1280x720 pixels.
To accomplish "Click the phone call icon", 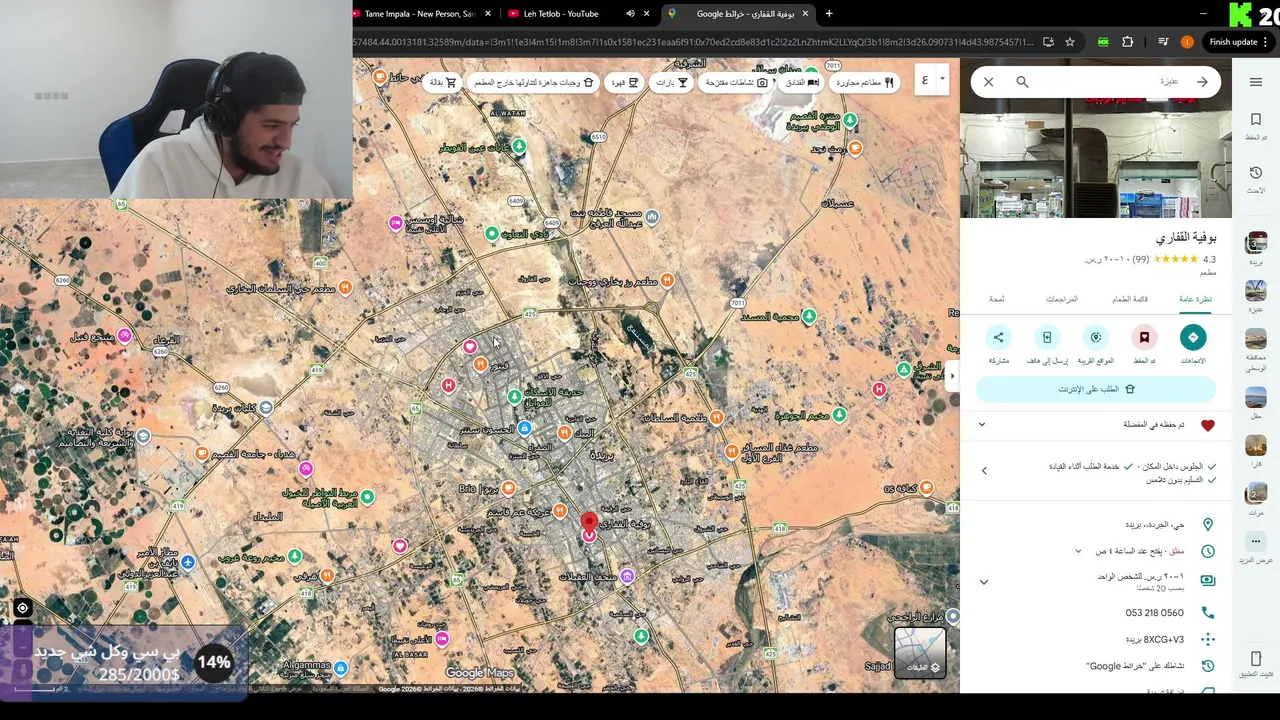I will pos(1208,613).
